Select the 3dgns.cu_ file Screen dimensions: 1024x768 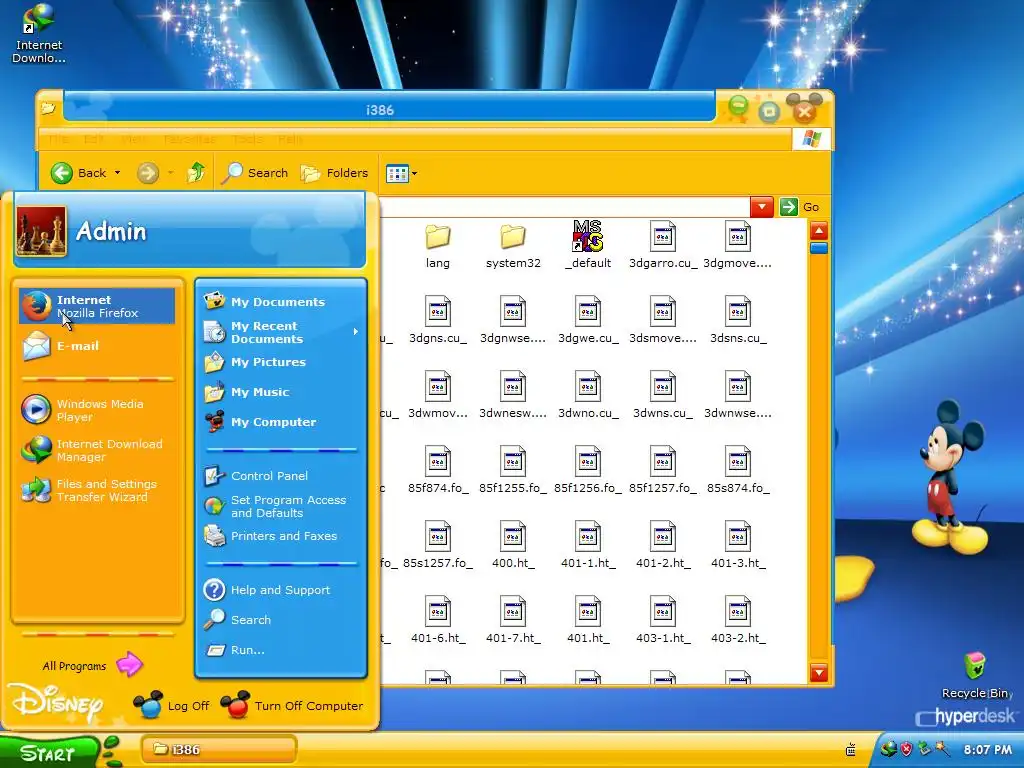(x=438, y=320)
